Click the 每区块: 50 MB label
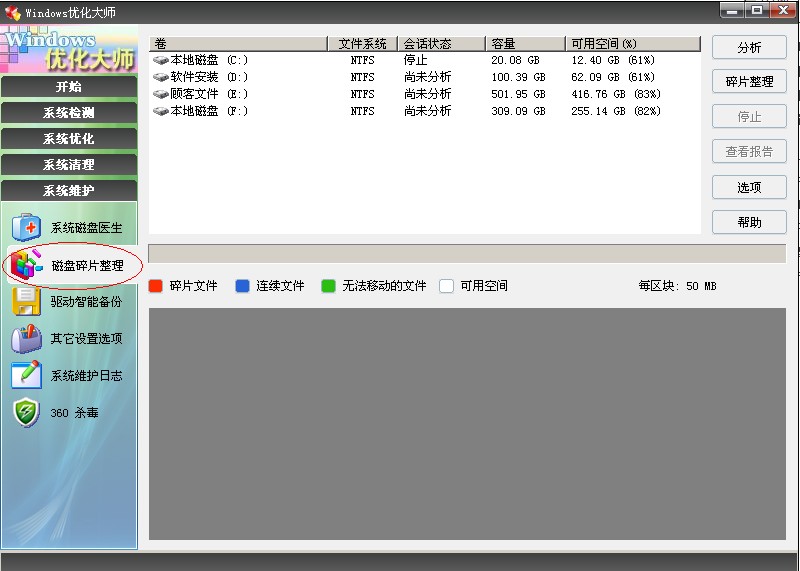 [678, 286]
